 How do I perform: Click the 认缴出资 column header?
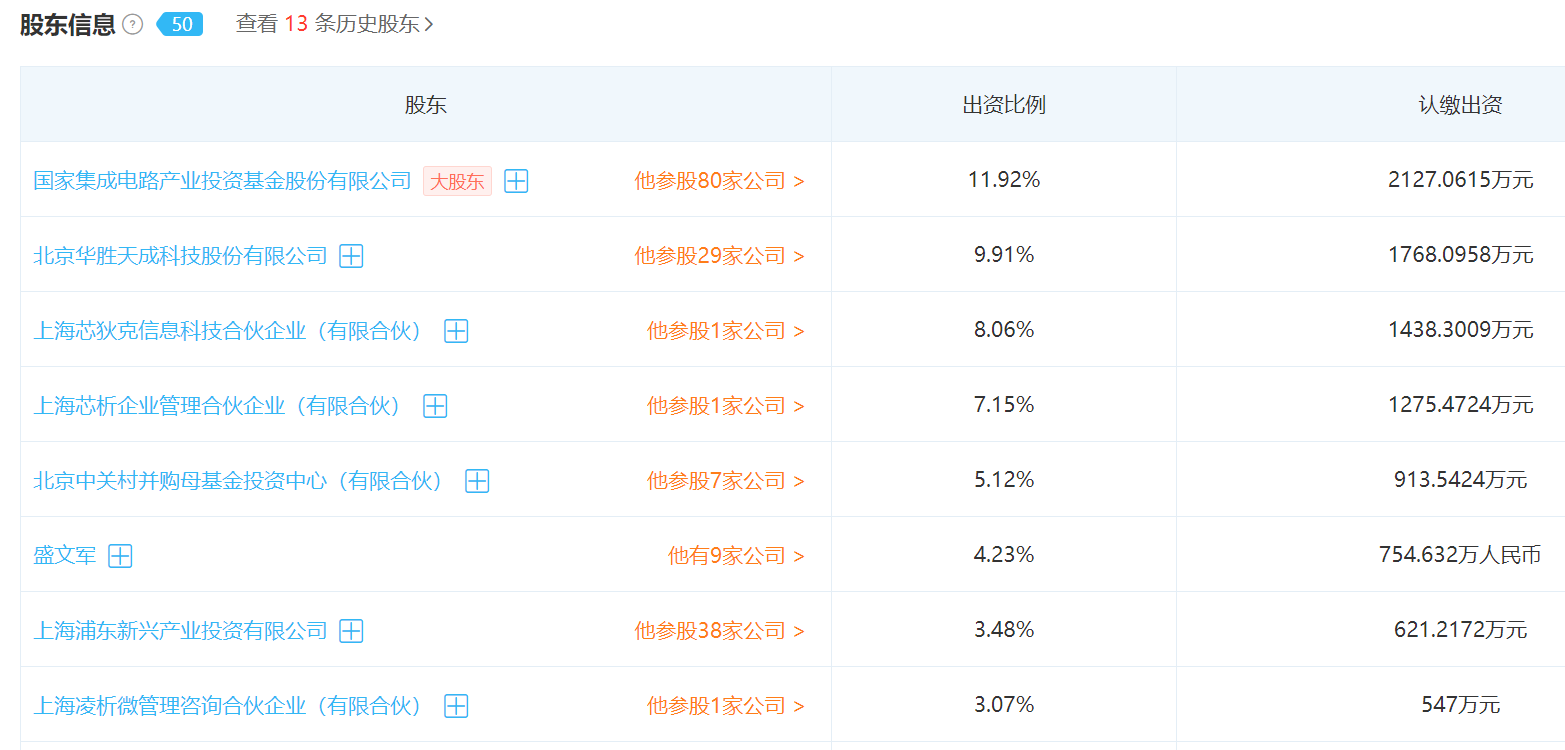click(x=1460, y=105)
